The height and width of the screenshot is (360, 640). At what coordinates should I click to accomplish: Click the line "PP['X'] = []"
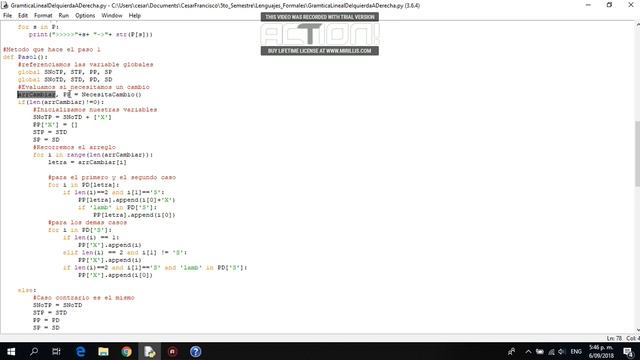(55, 124)
